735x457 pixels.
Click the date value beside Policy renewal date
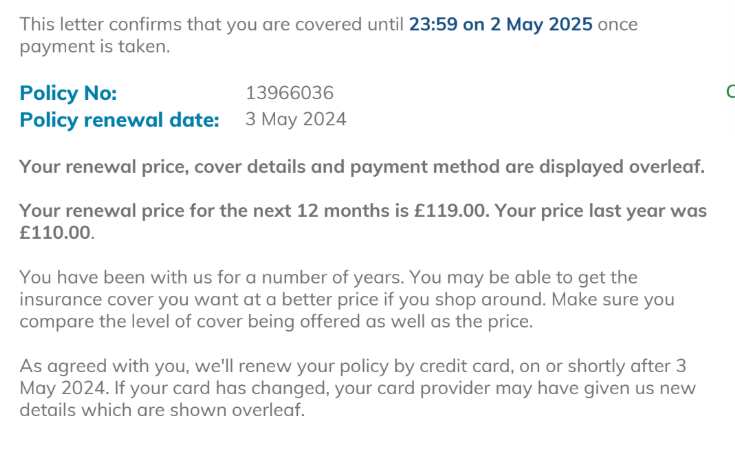pyautogui.click(x=296, y=120)
